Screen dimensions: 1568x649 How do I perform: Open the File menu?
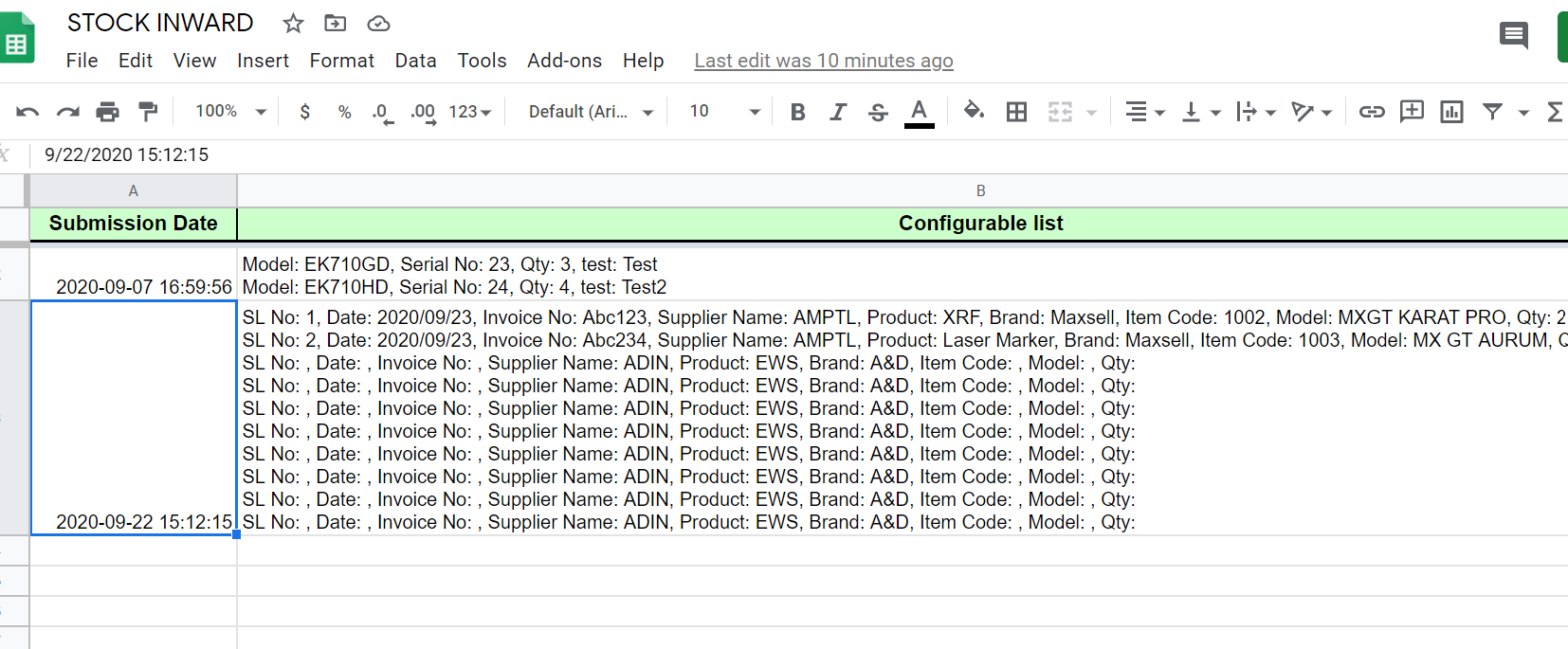click(82, 61)
